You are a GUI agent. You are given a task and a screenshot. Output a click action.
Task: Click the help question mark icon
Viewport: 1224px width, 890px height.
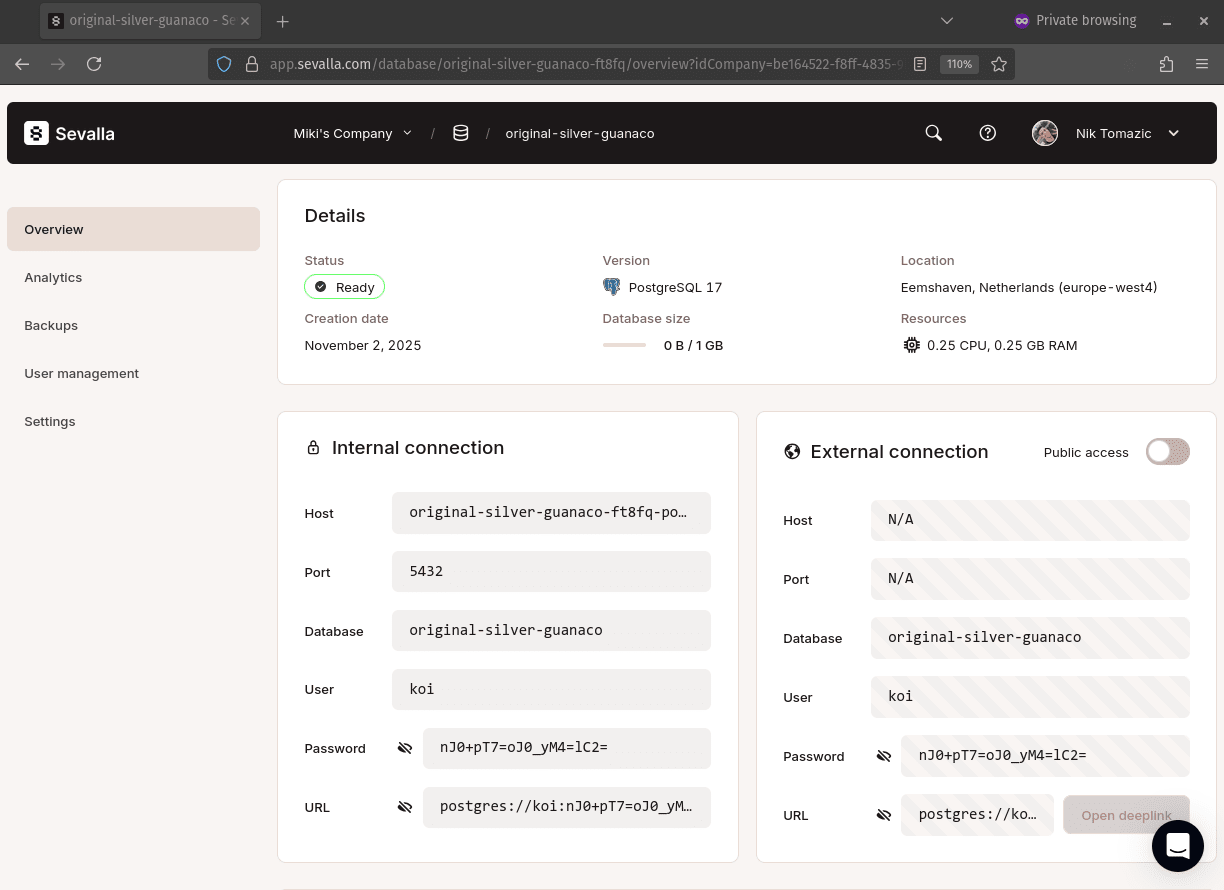point(987,132)
